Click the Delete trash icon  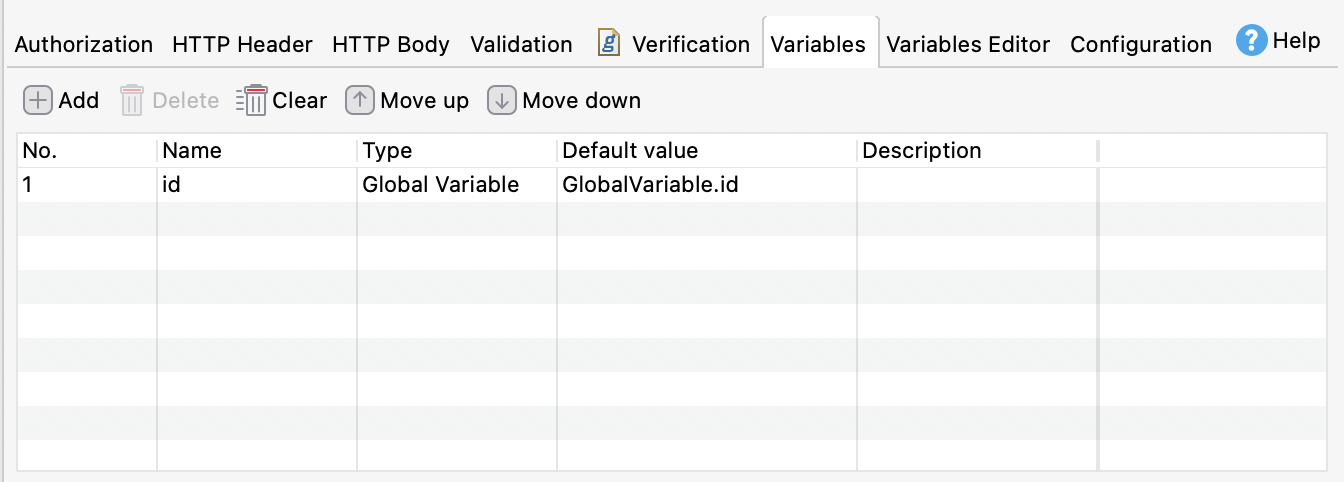tap(132, 100)
